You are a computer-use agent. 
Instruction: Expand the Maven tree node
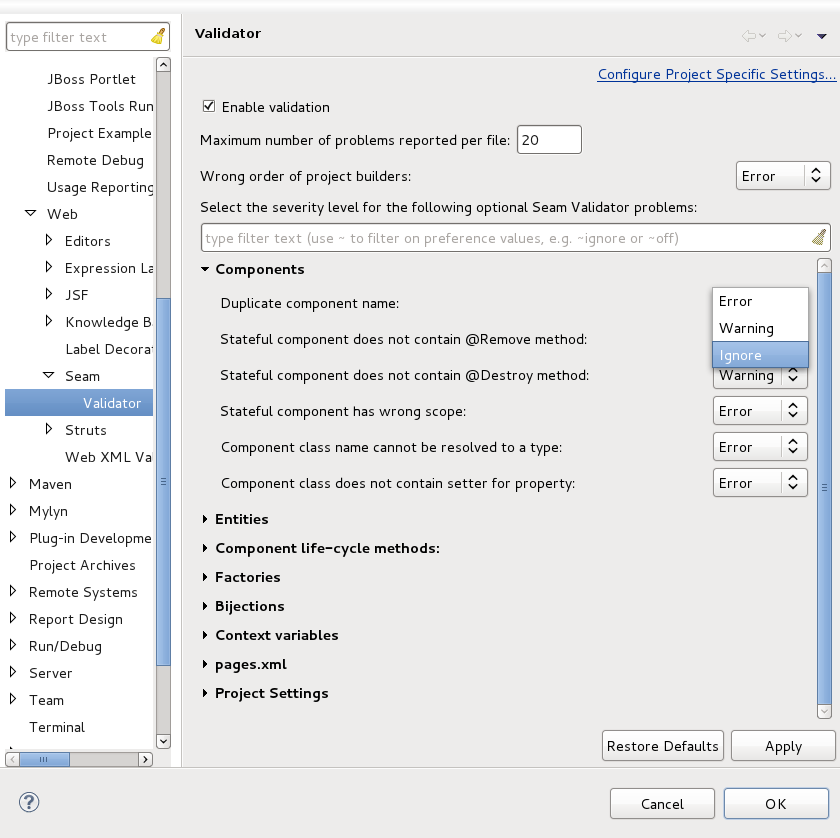point(13,483)
